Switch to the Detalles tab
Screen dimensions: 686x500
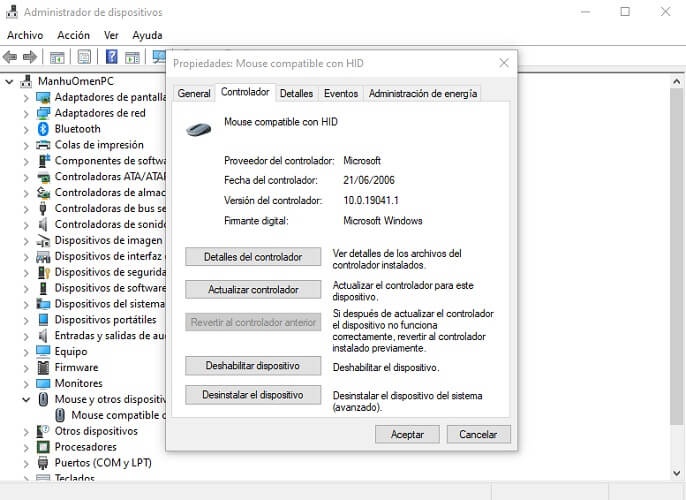[296, 94]
